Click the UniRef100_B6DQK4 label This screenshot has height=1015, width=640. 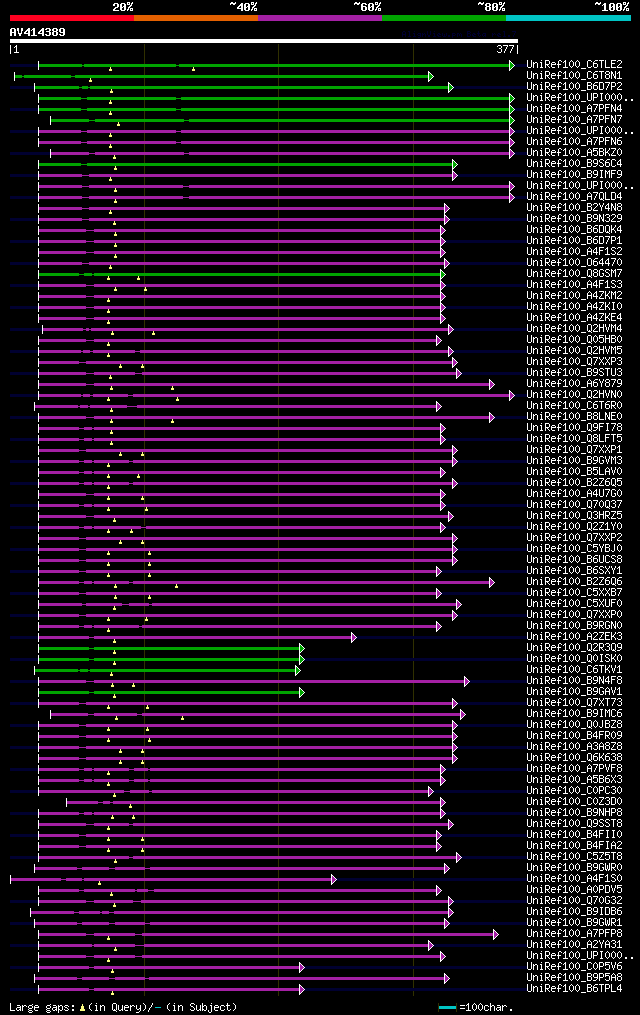click(x=574, y=230)
